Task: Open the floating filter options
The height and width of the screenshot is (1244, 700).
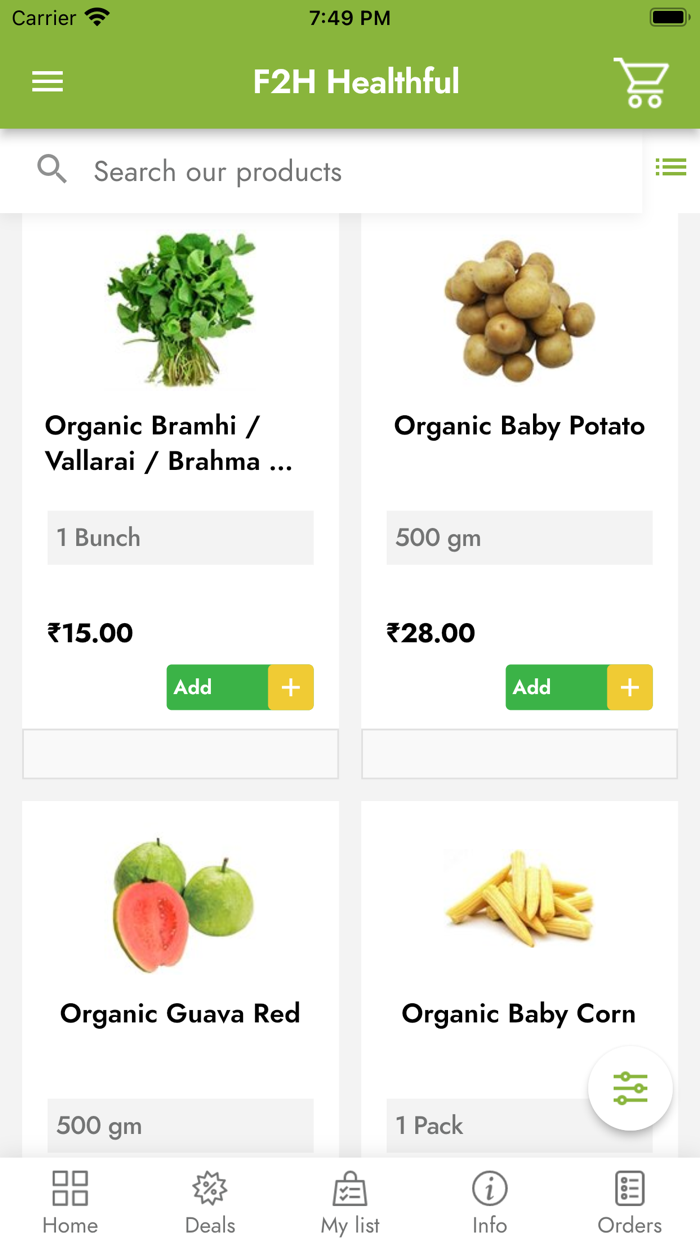Action: tap(630, 1089)
